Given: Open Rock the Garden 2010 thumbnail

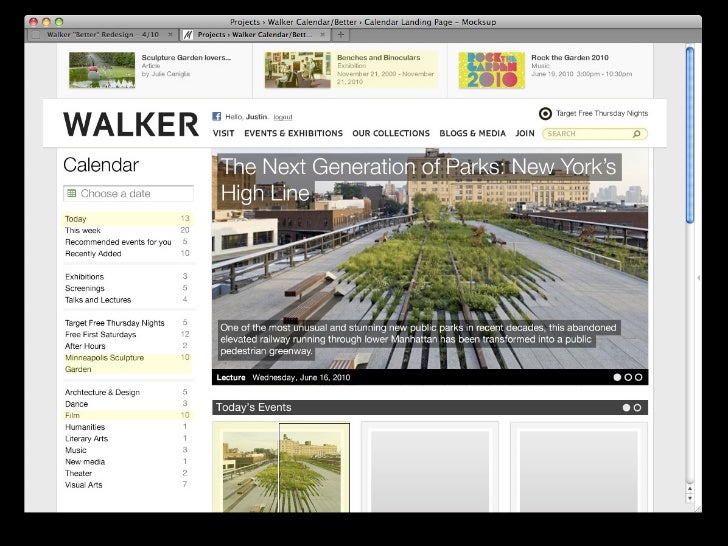Looking at the screenshot, I should 492,70.
